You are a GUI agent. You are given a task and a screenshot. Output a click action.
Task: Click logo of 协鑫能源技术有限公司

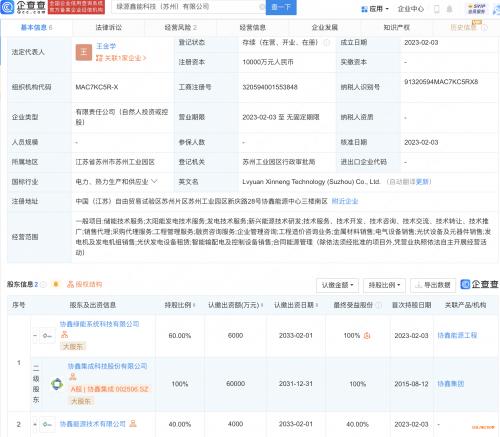pos(47,424)
